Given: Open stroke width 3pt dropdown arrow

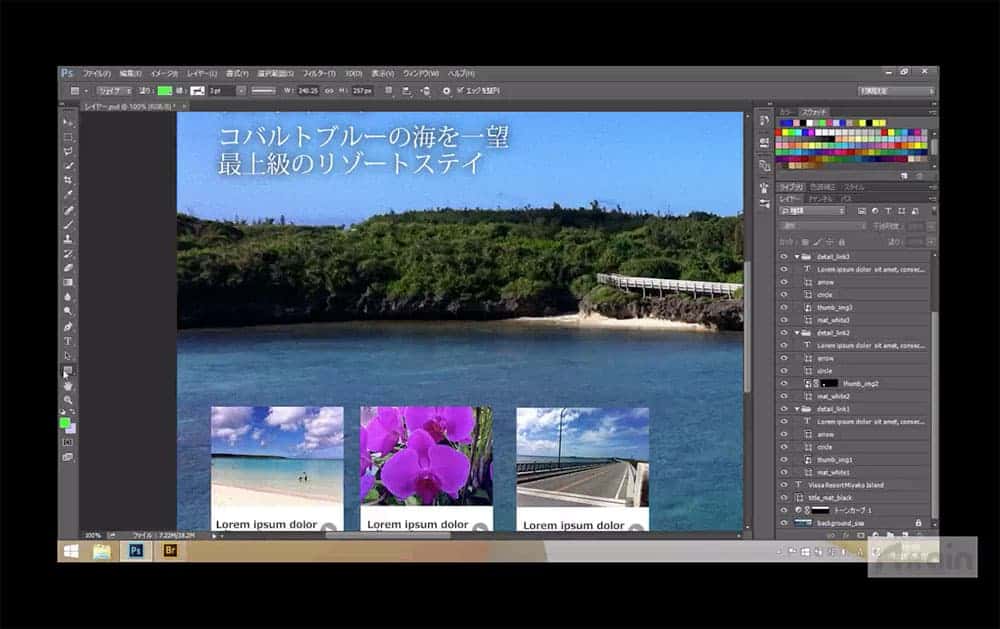Looking at the screenshot, I should tap(241, 91).
